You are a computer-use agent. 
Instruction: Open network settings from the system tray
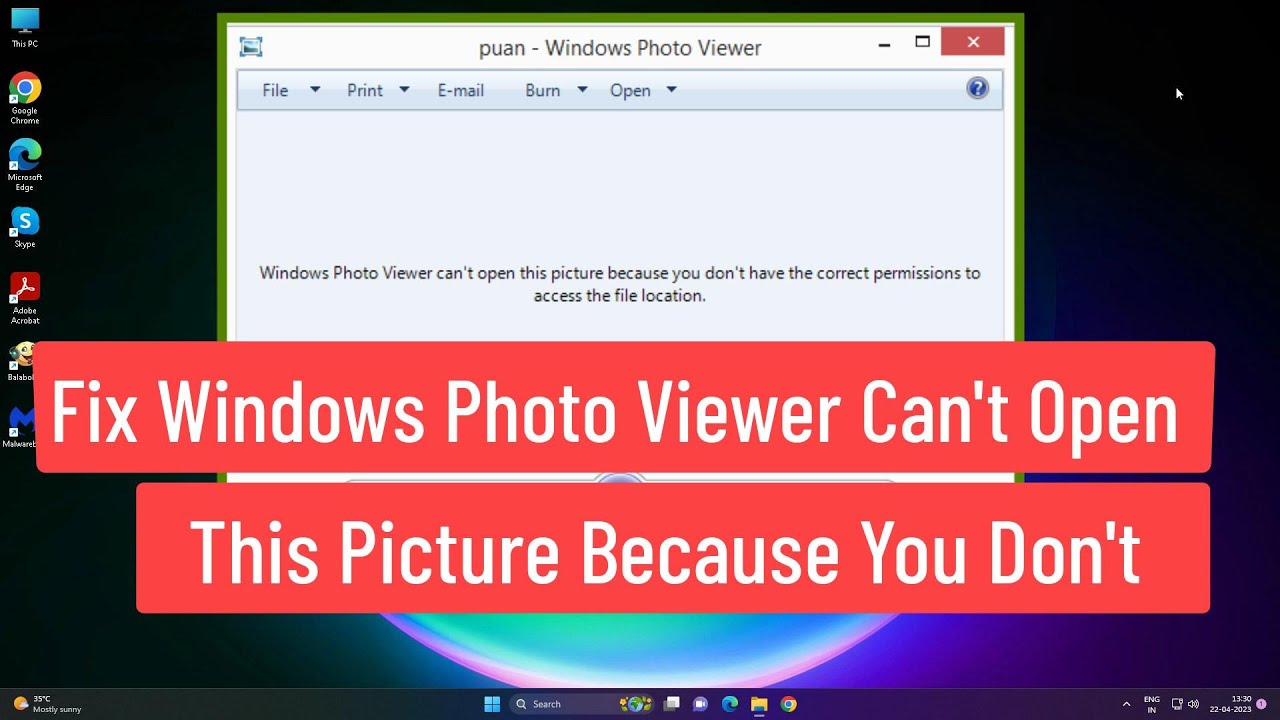point(1177,704)
